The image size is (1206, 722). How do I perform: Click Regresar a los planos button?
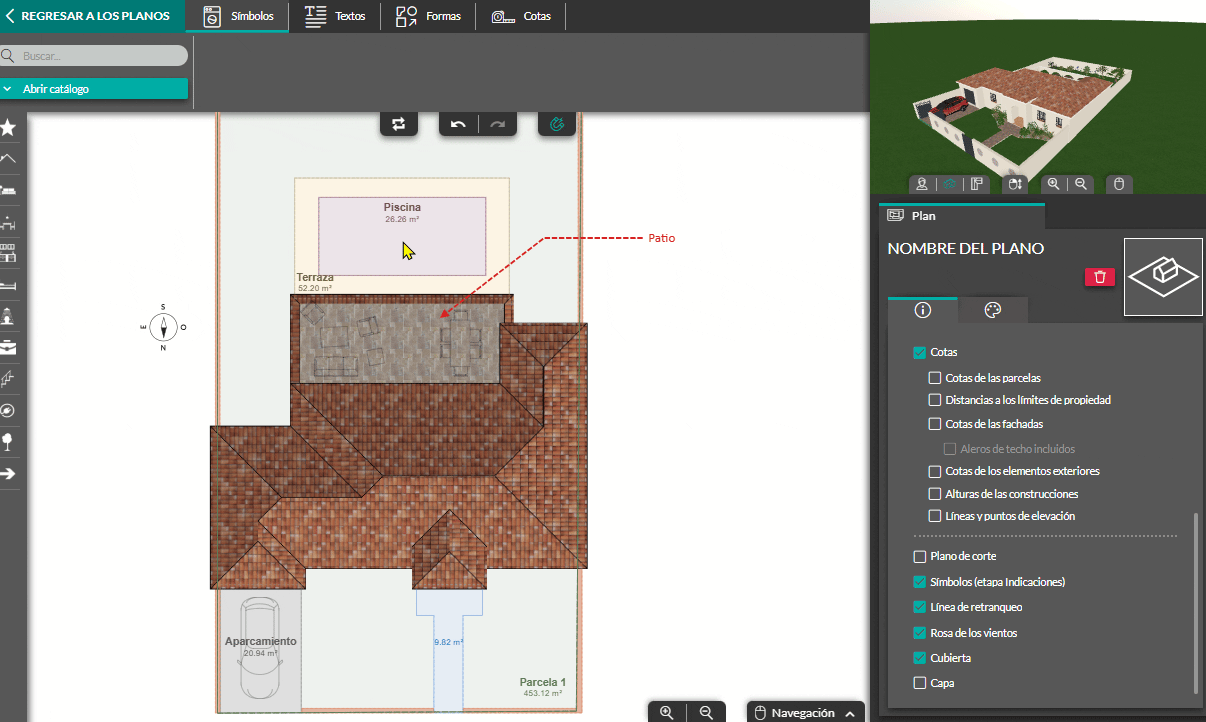tap(92, 16)
